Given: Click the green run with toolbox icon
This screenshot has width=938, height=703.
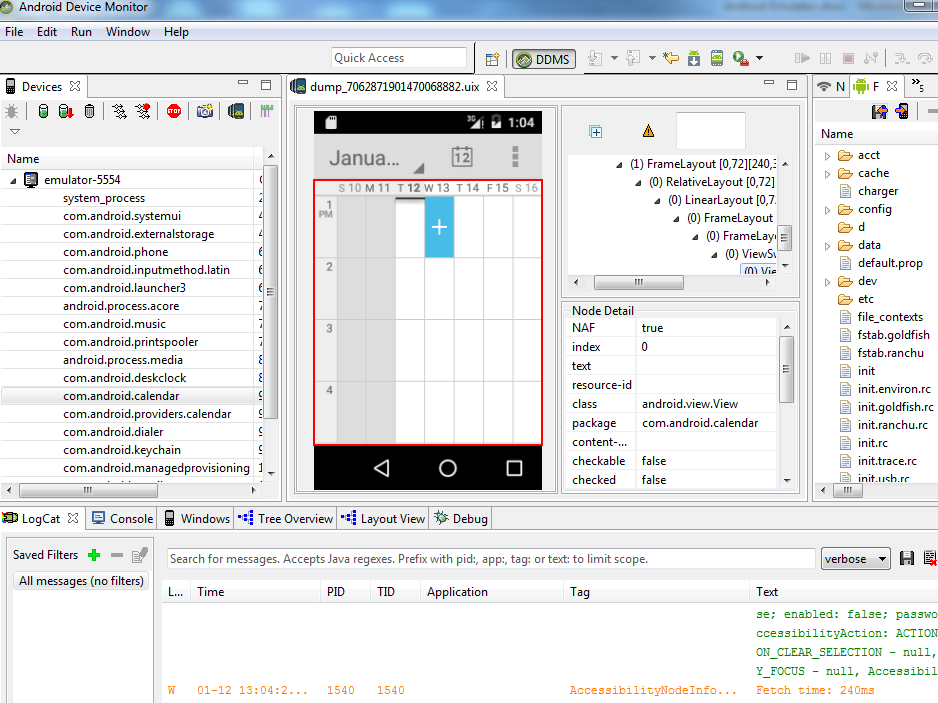Looking at the screenshot, I should click(x=741, y=58).
